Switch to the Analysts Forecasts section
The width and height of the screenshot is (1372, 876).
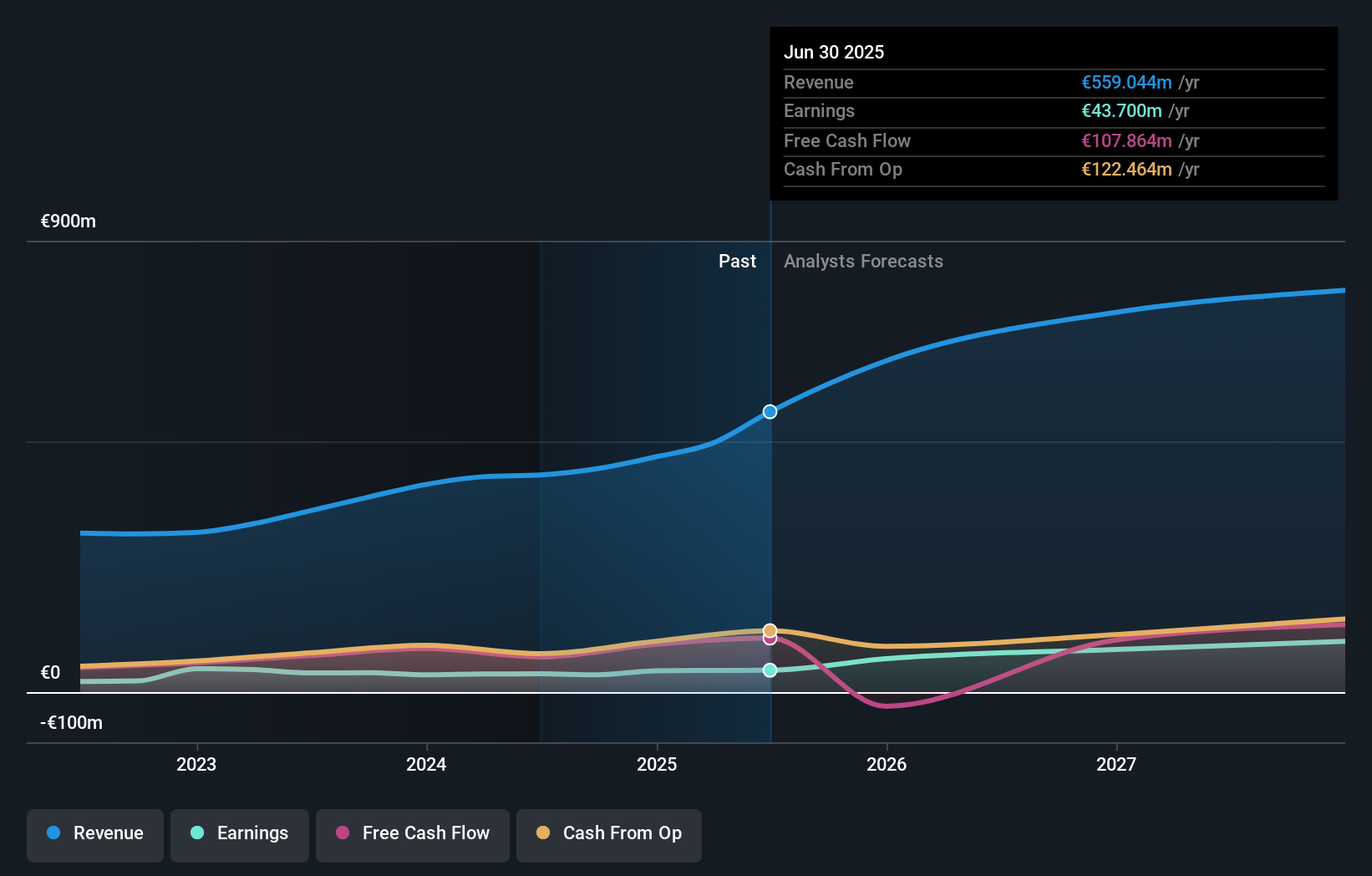(864, 261)
